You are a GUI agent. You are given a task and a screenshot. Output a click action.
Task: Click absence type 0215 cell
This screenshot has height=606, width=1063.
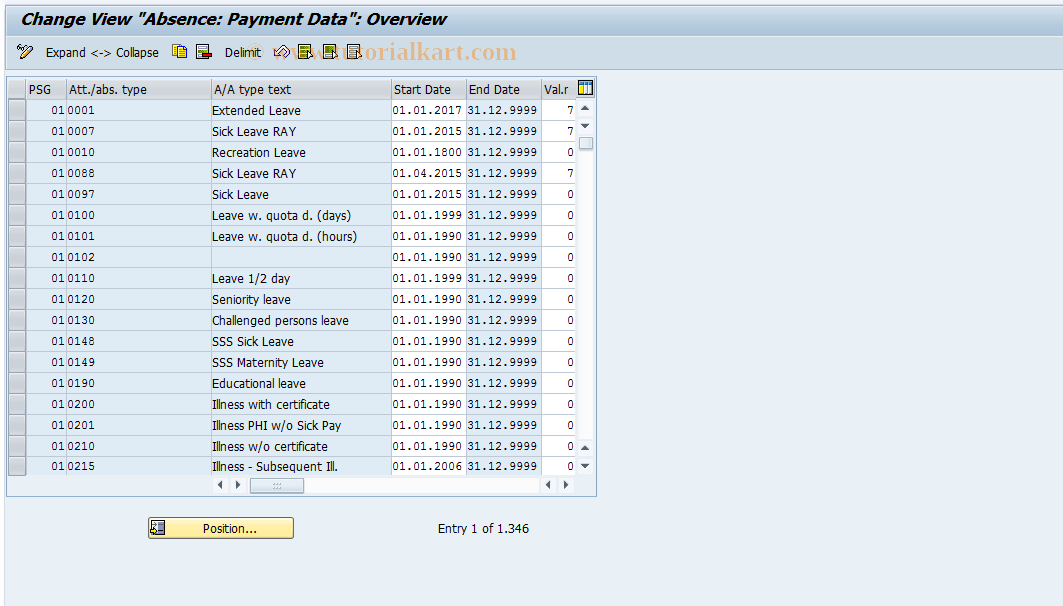[138, 466]
